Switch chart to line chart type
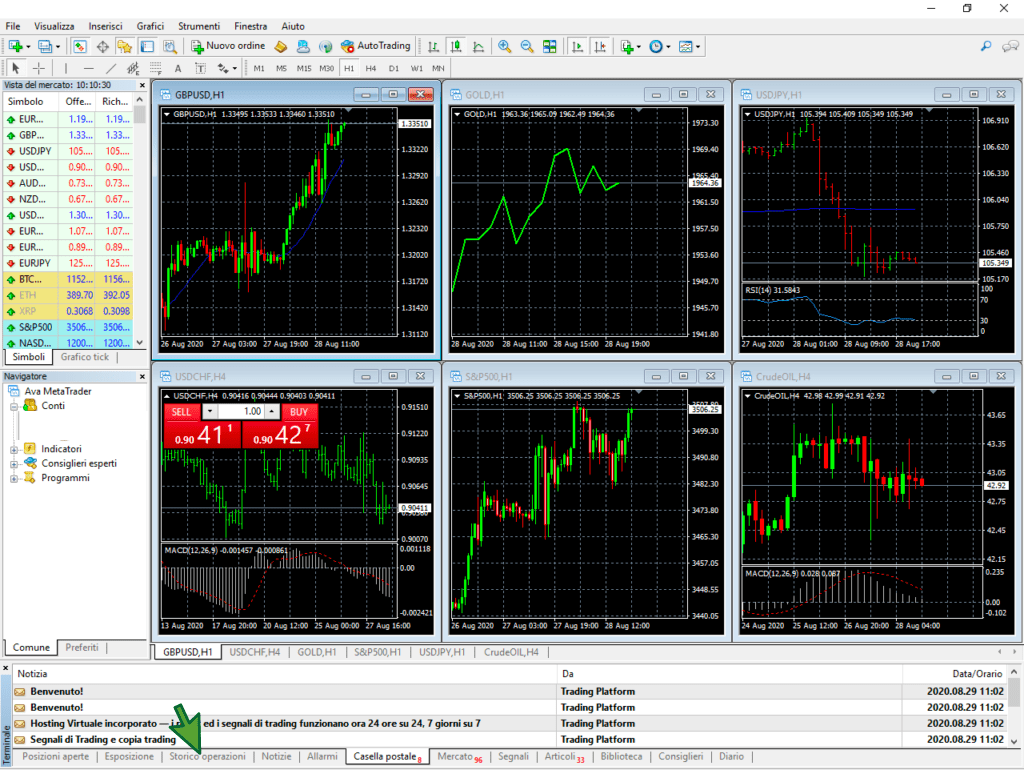Viewport: 1024px width, 770px height. (479, 46)
